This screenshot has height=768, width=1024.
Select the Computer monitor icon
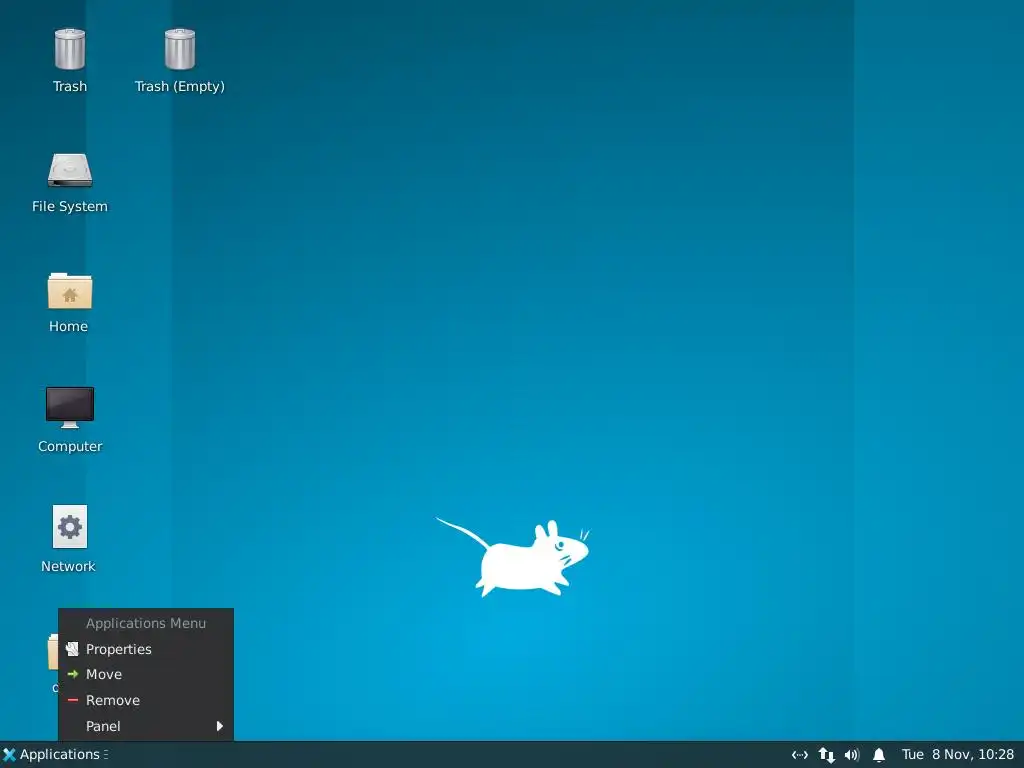(x=70, y=408)
